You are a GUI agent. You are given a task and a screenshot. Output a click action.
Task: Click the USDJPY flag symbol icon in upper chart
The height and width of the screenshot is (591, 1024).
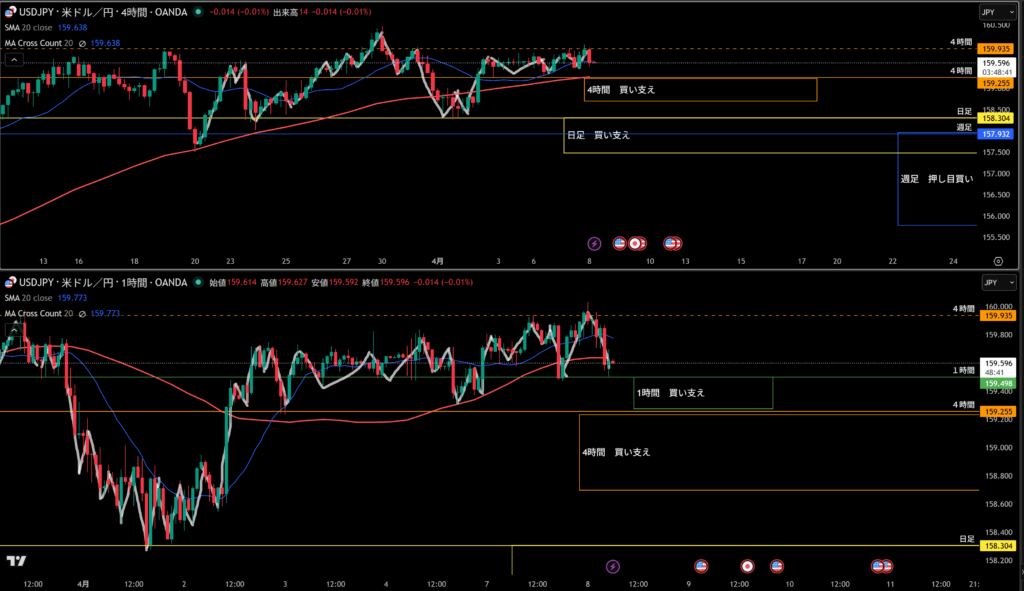10,12
